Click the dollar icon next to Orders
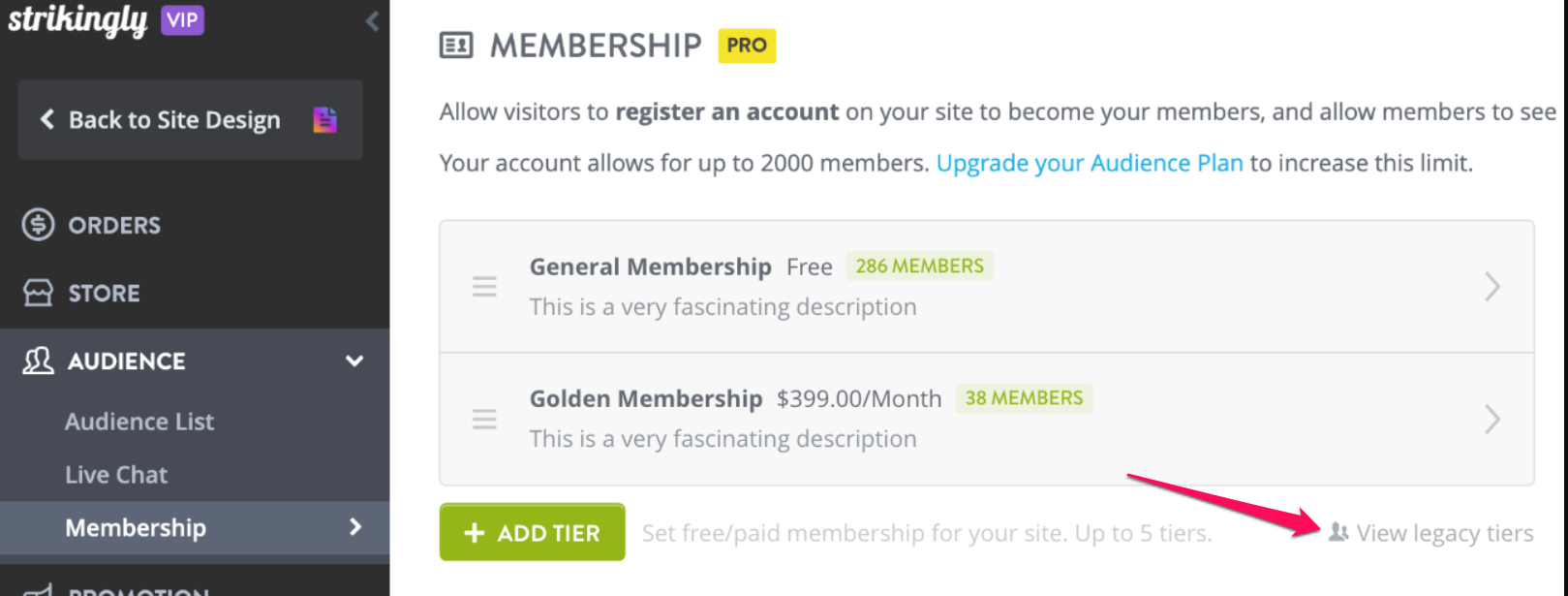 click(38, 225)
